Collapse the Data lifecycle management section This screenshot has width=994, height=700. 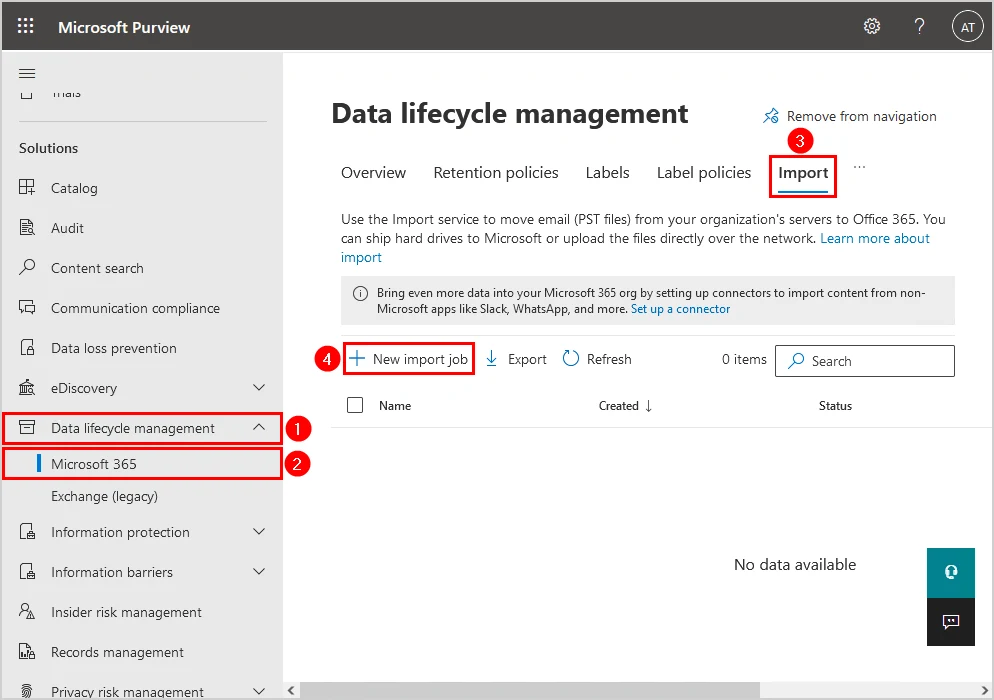point(259,427)
